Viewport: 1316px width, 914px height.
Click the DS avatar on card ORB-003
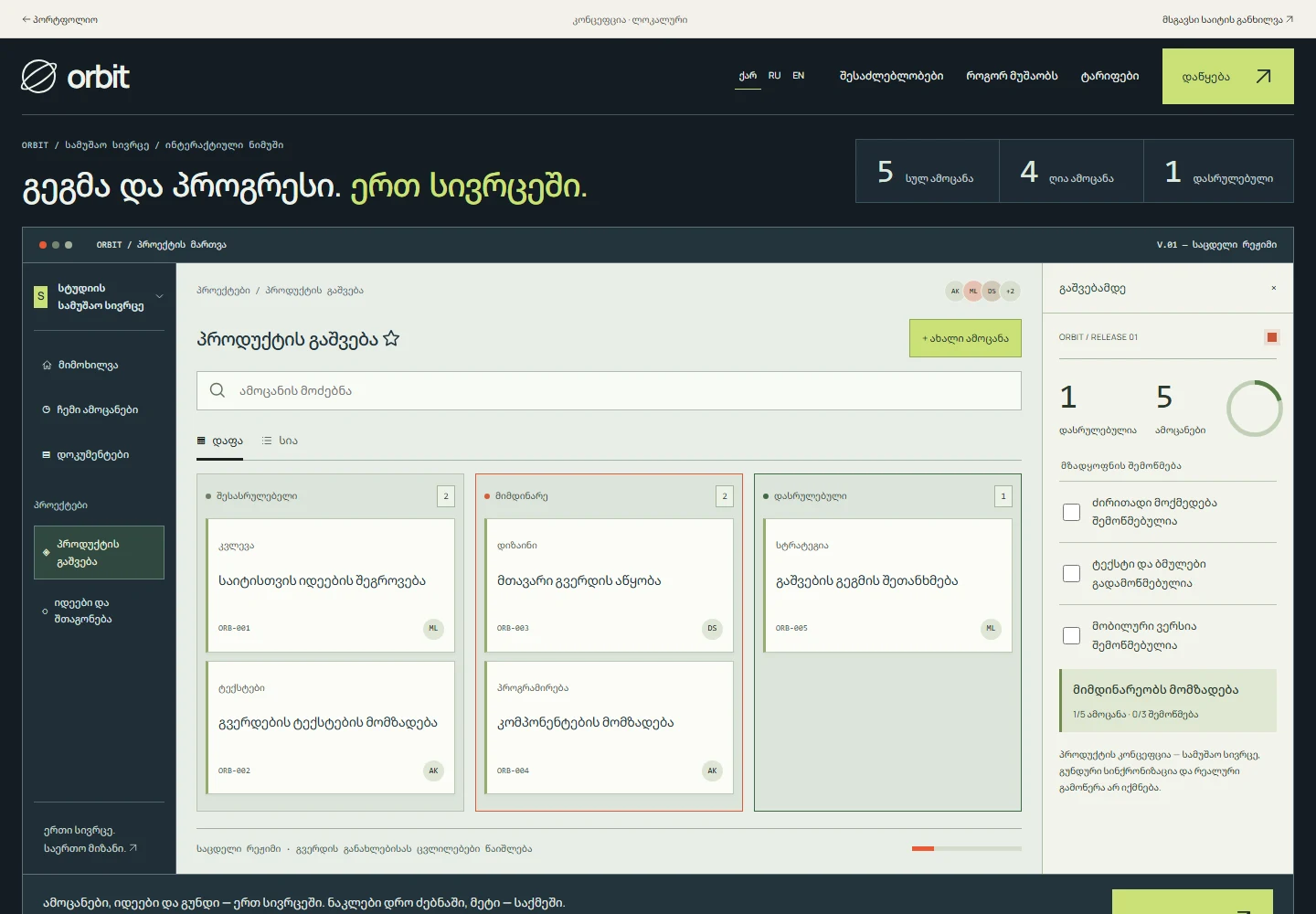coord(712,629)
